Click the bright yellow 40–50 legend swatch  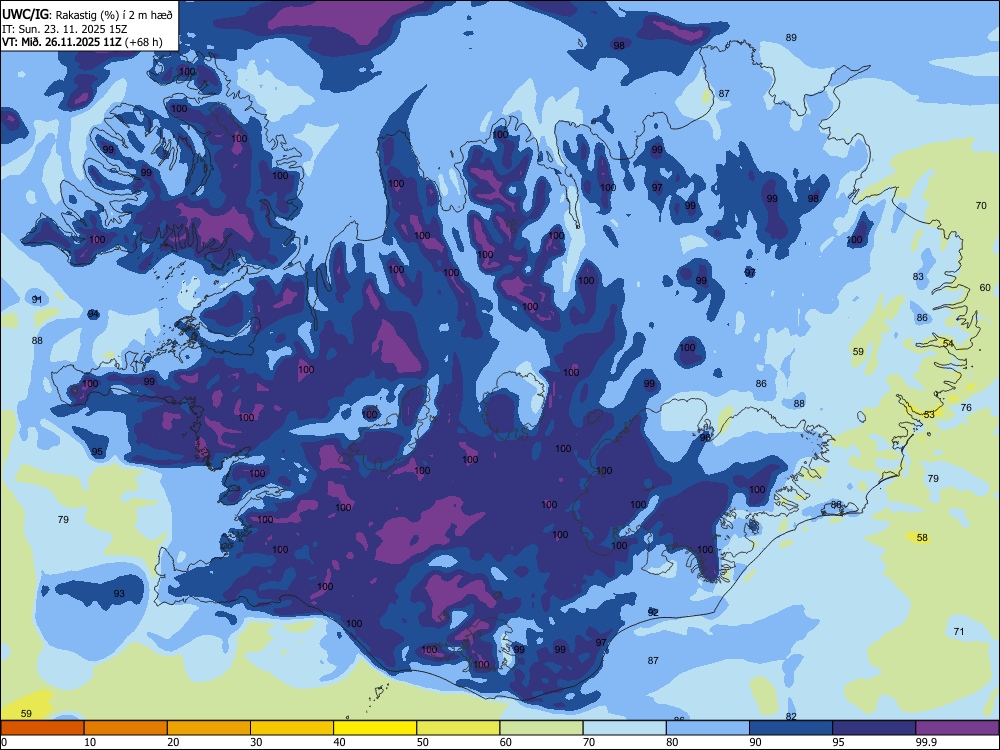click(x=375, y=728)
